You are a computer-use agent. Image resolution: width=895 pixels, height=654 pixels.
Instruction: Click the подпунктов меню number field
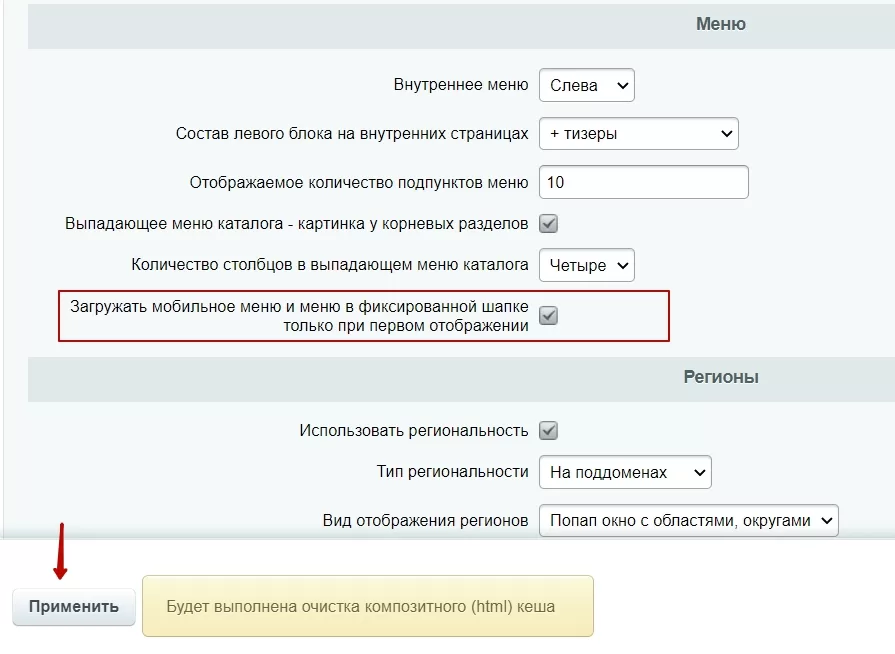click(x=643, y=182)
